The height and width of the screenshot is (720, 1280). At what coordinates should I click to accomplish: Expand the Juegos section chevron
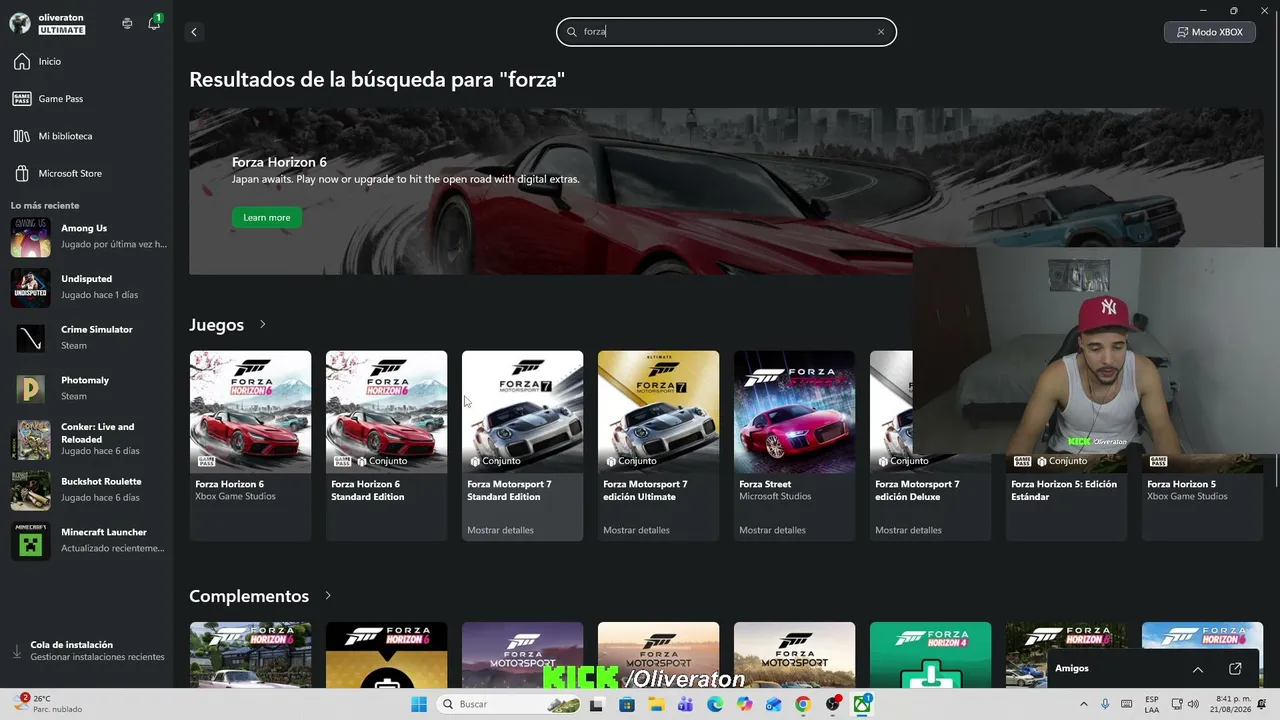[263, 324]
